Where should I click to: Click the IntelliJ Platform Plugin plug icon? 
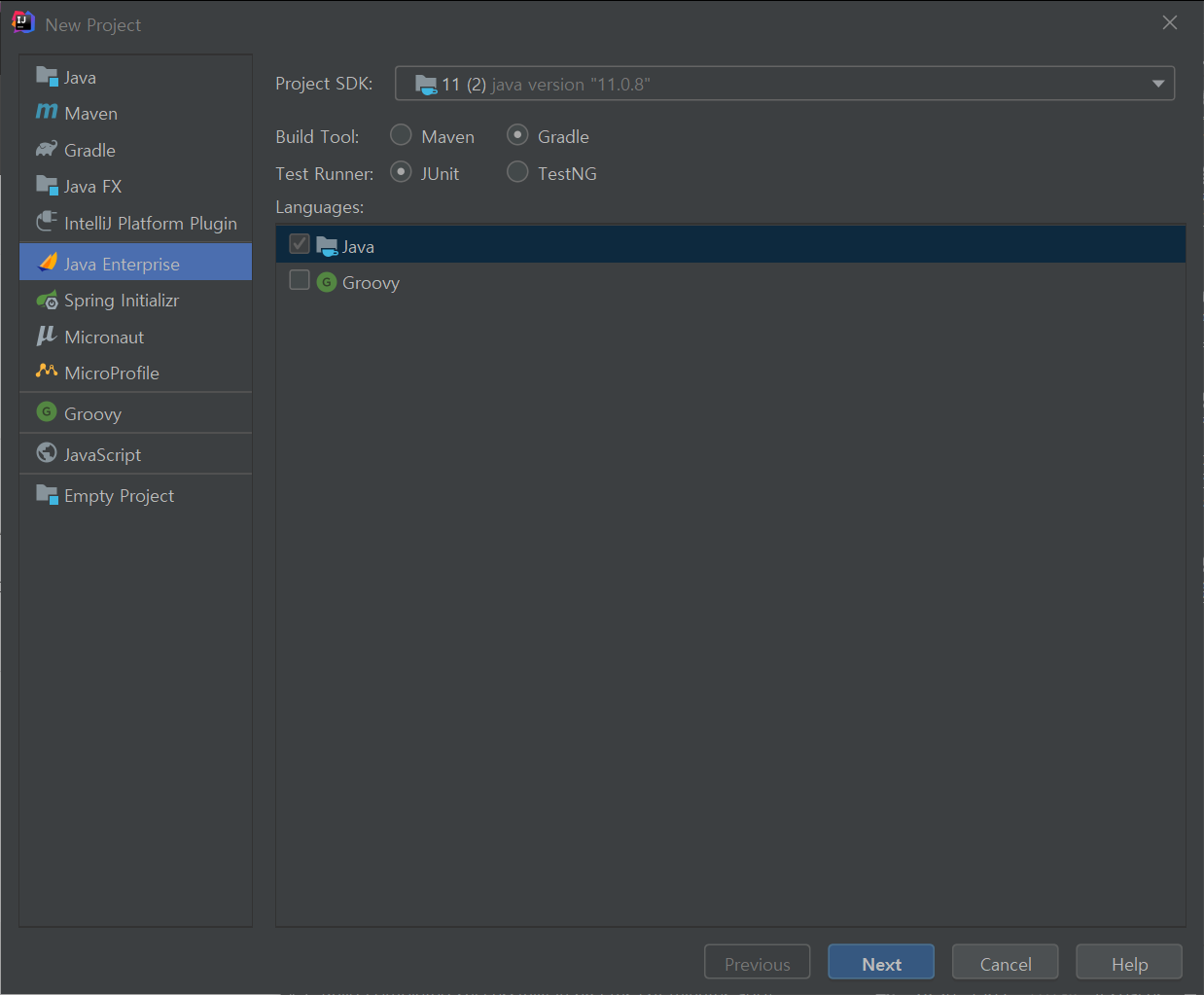point(47,222)
